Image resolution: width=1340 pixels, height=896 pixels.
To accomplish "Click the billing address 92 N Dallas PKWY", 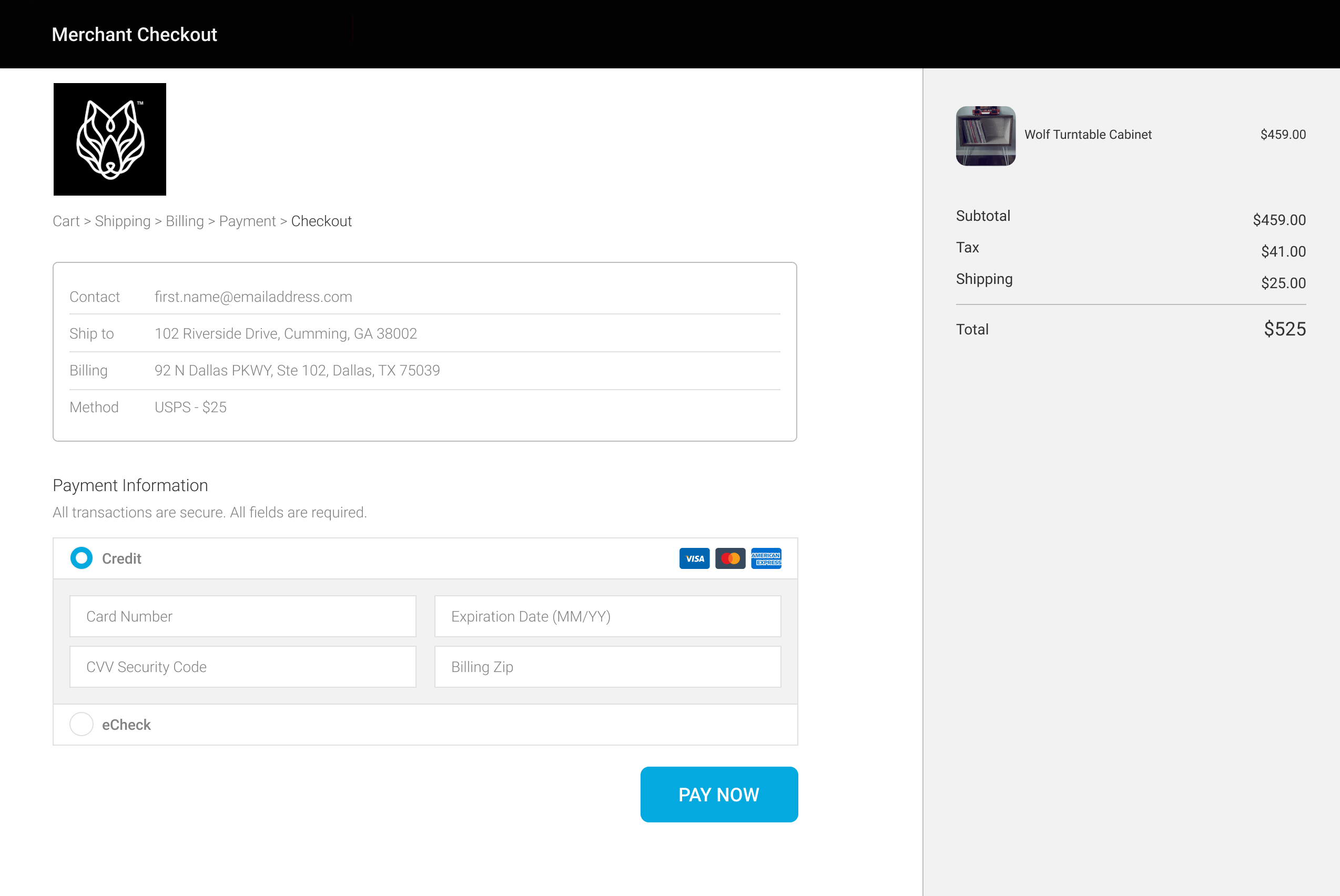I will click(297, 370).
